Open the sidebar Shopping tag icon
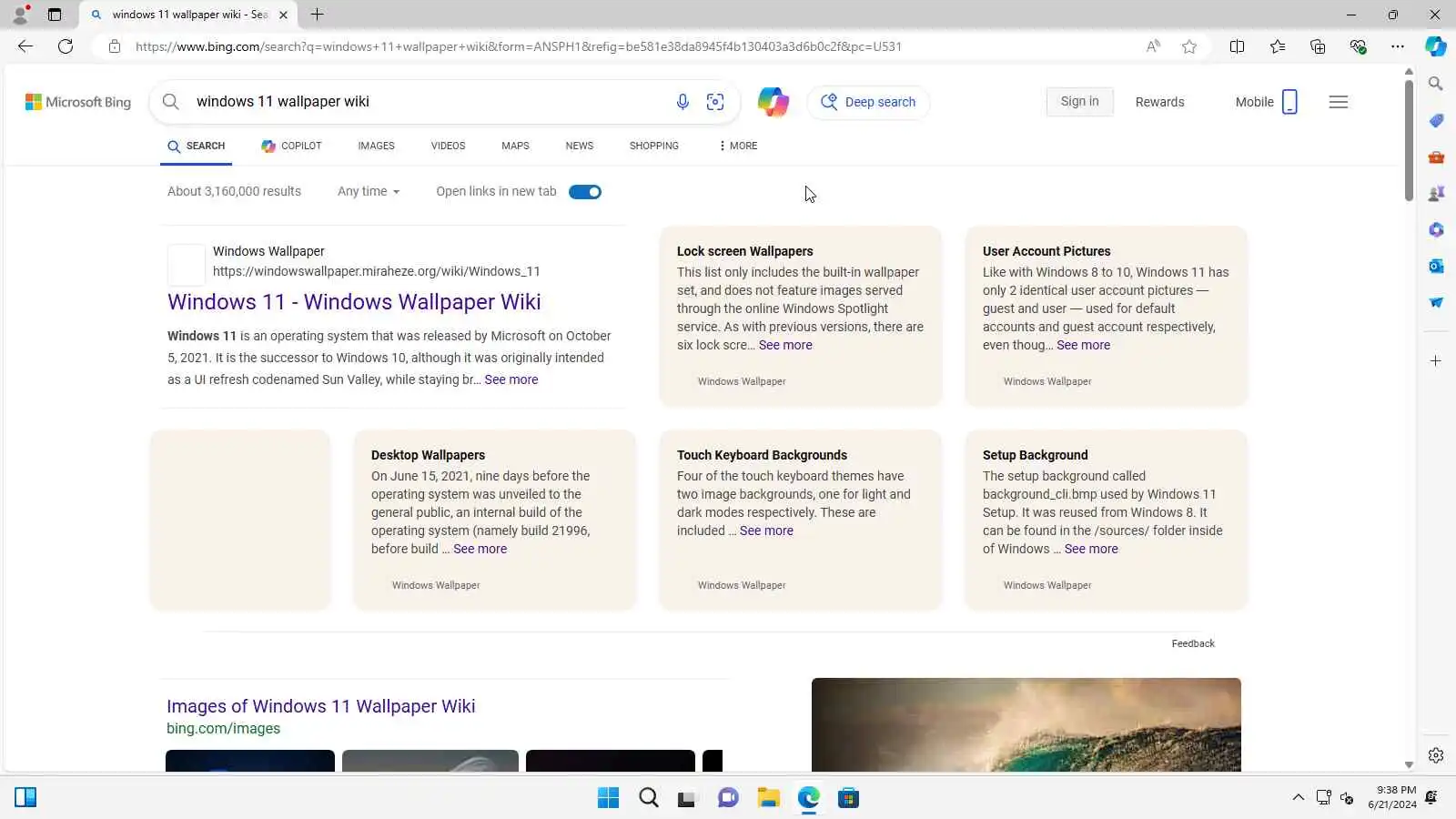The width and height of the screenshot is (1456, 819). 1436,120
